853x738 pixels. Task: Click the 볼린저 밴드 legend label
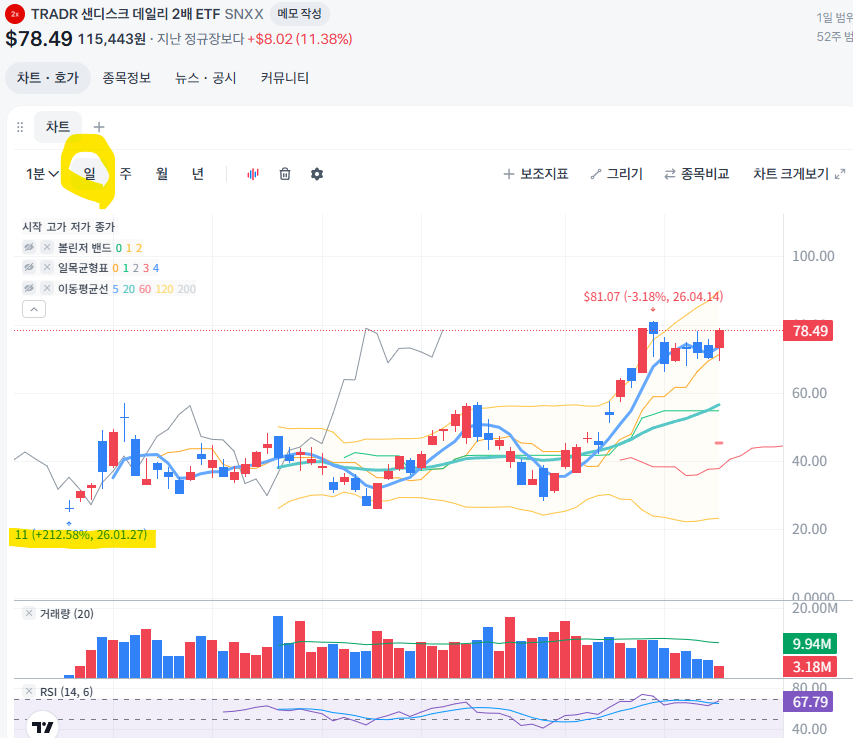point(84,248)
